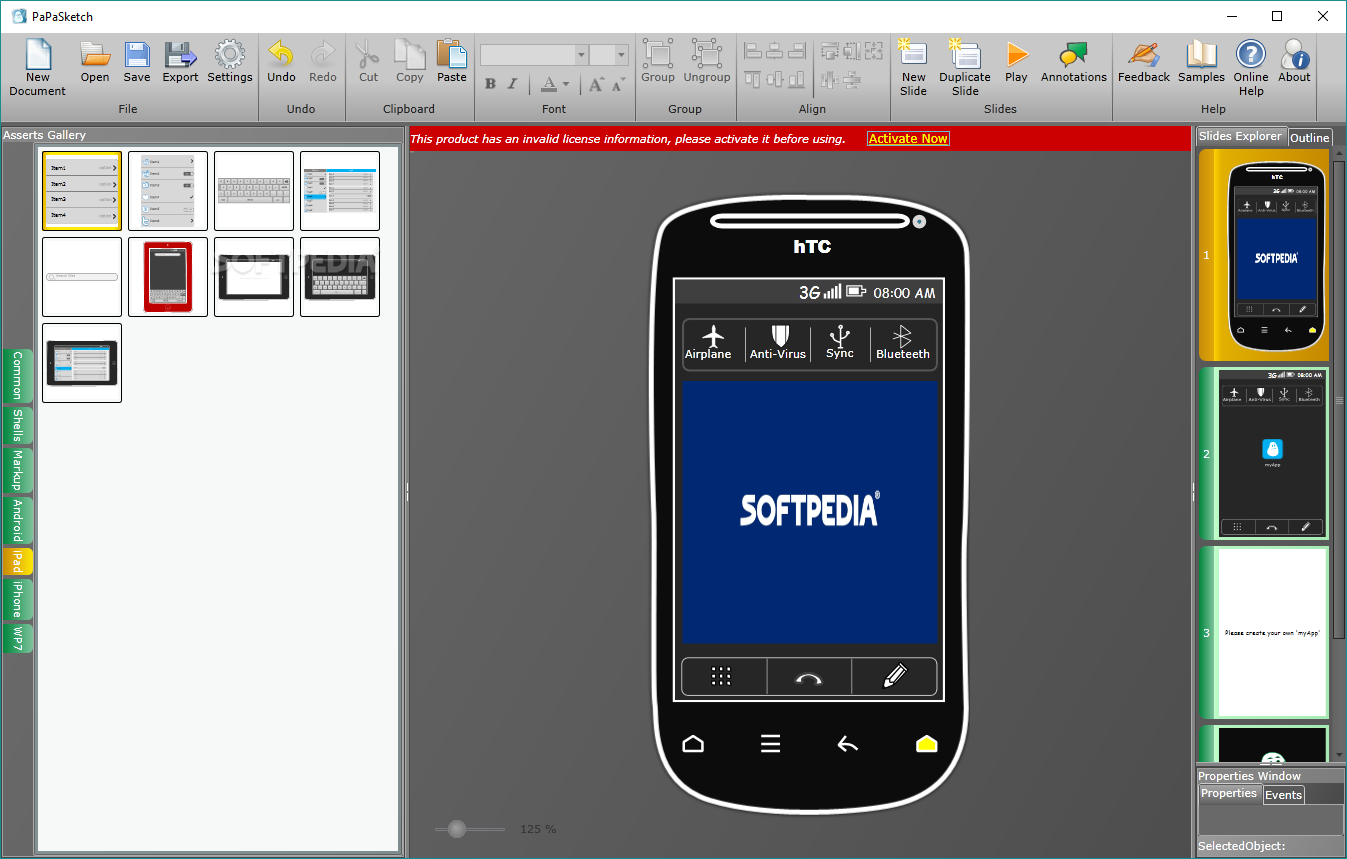The height and width of the screenshot is (859, 1347).
Task: Distribute objects vertically
Action: pyautogui.click(x=851, y=79)
